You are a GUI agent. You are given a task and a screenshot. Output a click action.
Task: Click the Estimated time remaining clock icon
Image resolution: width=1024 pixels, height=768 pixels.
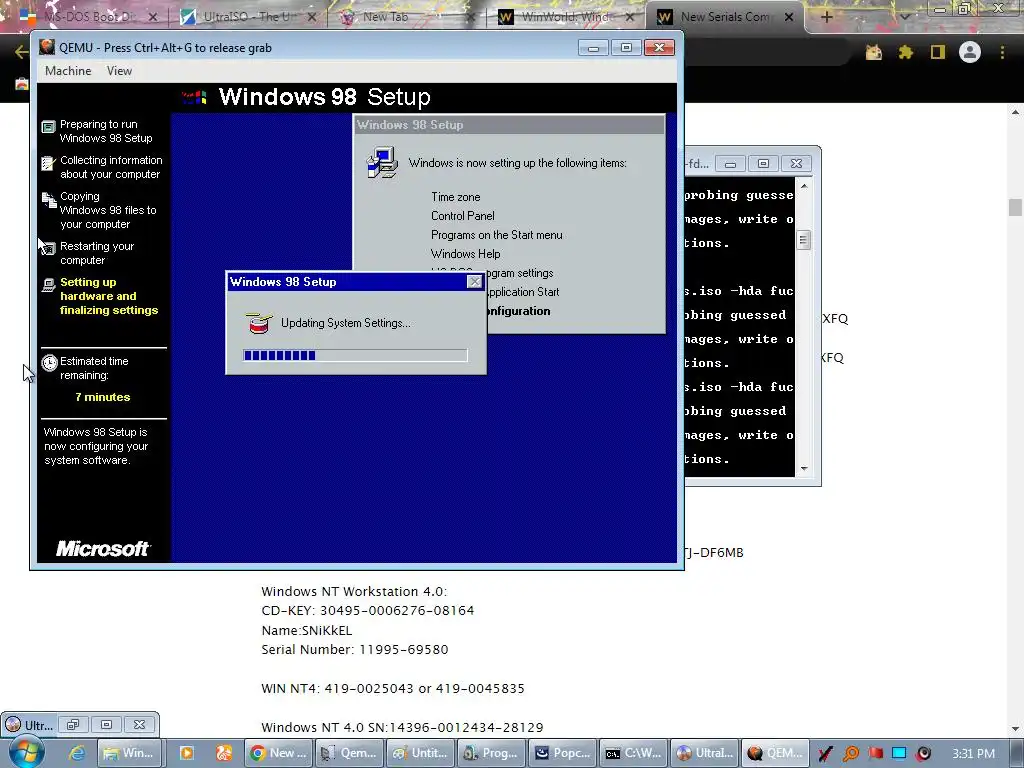50,362
